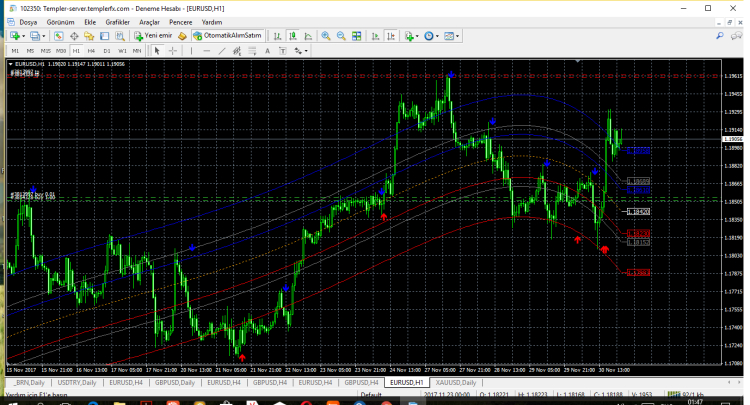Select the H1 timeframe
Image resolution: width=750 pixels, height=405 pixels.
[76, 51]
